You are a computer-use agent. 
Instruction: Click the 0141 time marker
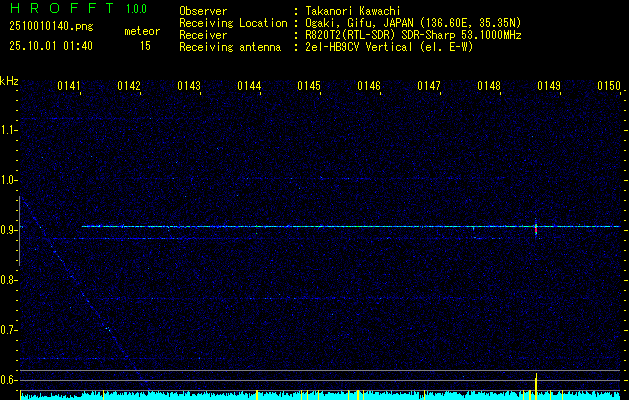[69, 87]
